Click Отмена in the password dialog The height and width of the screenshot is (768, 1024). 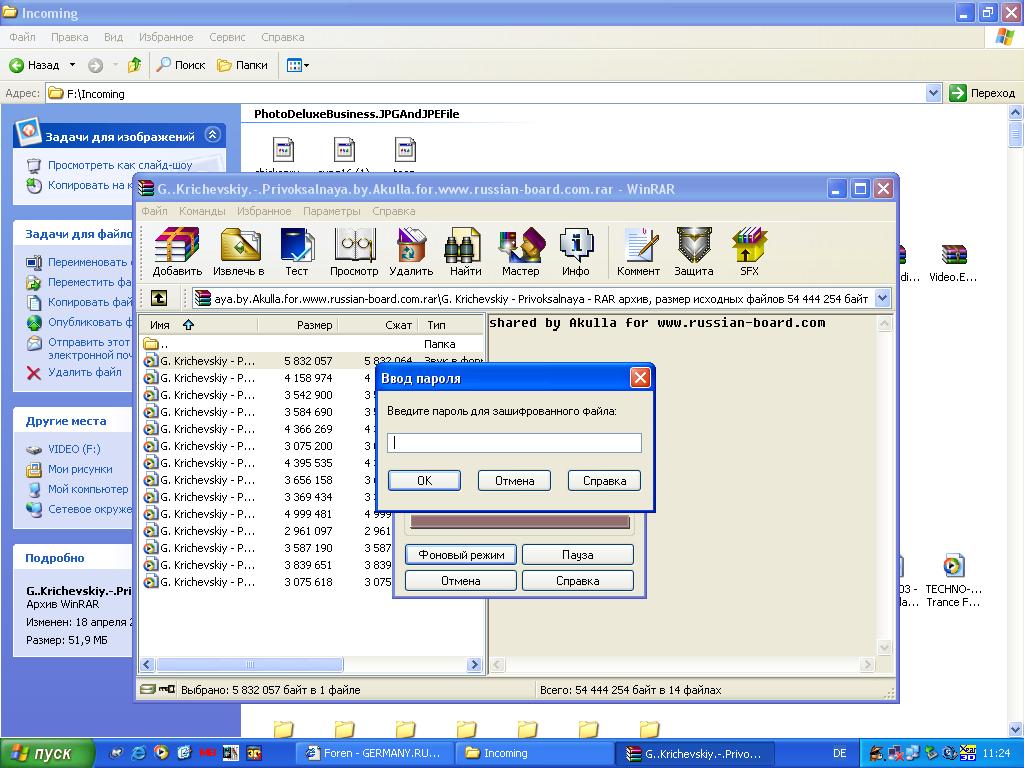pyautogui.click(x=514, y=481)
